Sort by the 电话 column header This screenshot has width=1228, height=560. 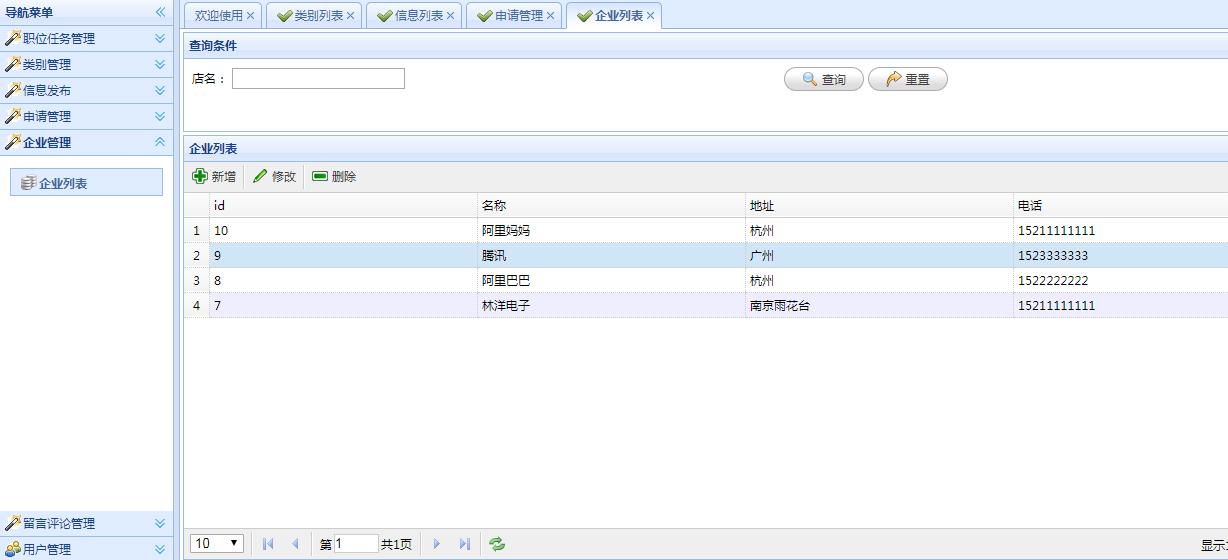pyautogui.click(x=1120, y=205)
